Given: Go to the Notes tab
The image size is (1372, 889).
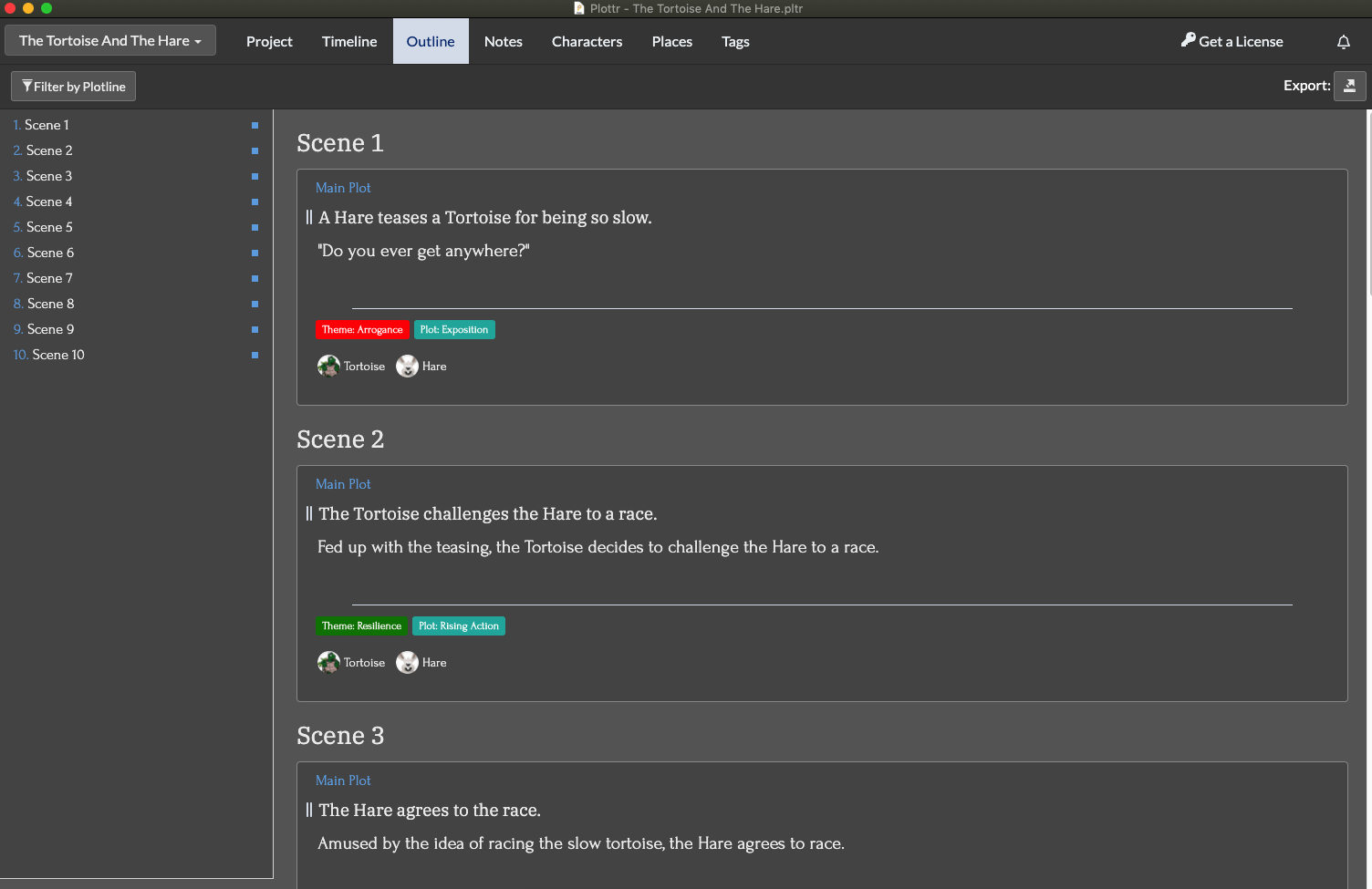Looking at the screenshot, I should (504, 41).
